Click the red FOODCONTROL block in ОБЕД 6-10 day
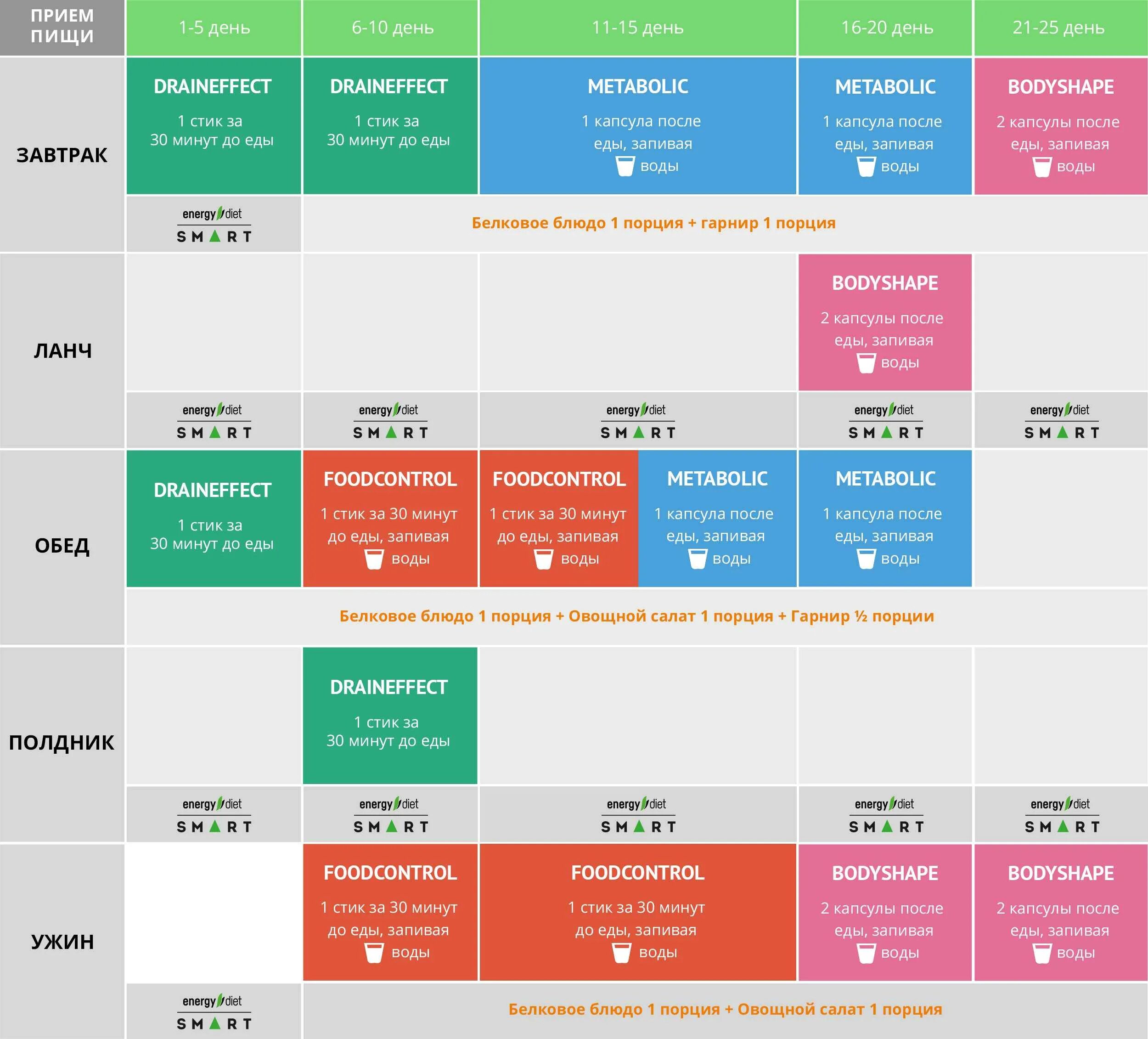The width and height of the screenshot is (1148, 1039). pos(389,519)
